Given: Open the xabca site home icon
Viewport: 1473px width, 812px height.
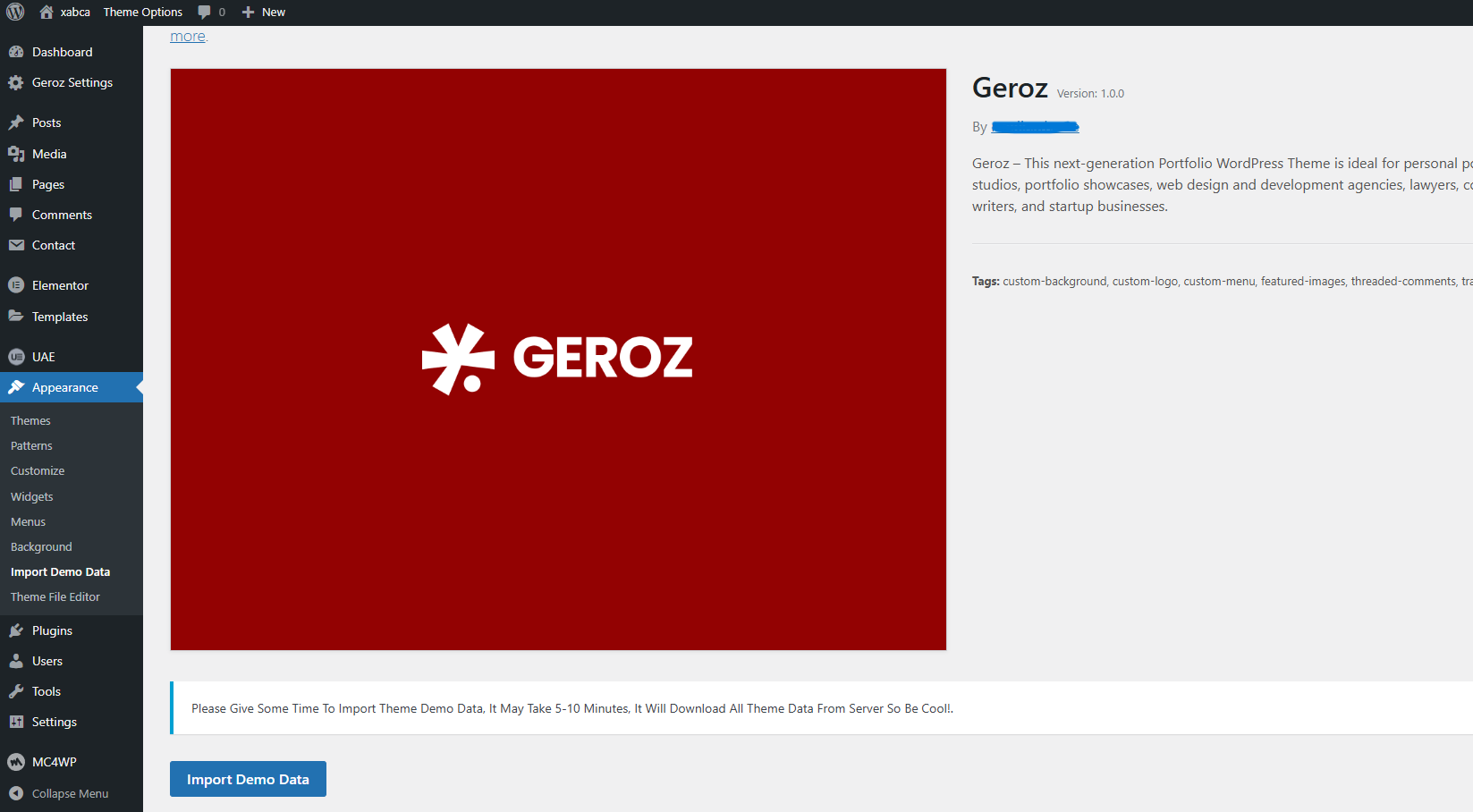Looking at the screenshot, I should (x=47, y=13).
